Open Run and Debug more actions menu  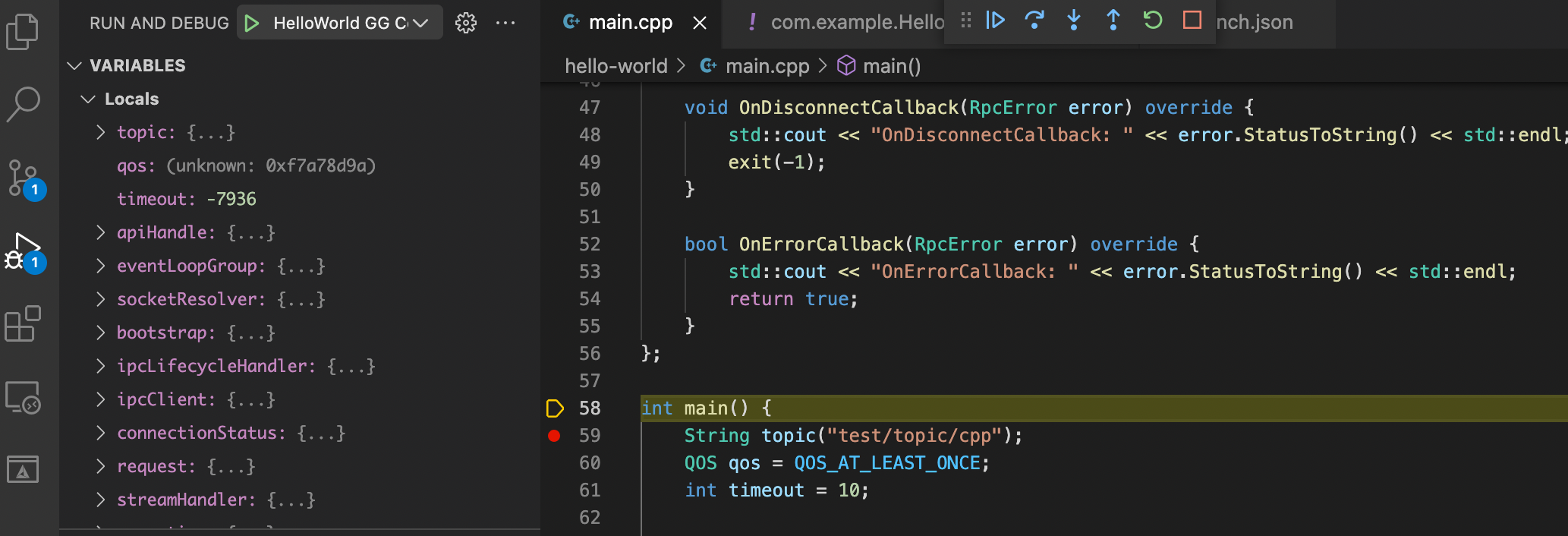(505, 23)
